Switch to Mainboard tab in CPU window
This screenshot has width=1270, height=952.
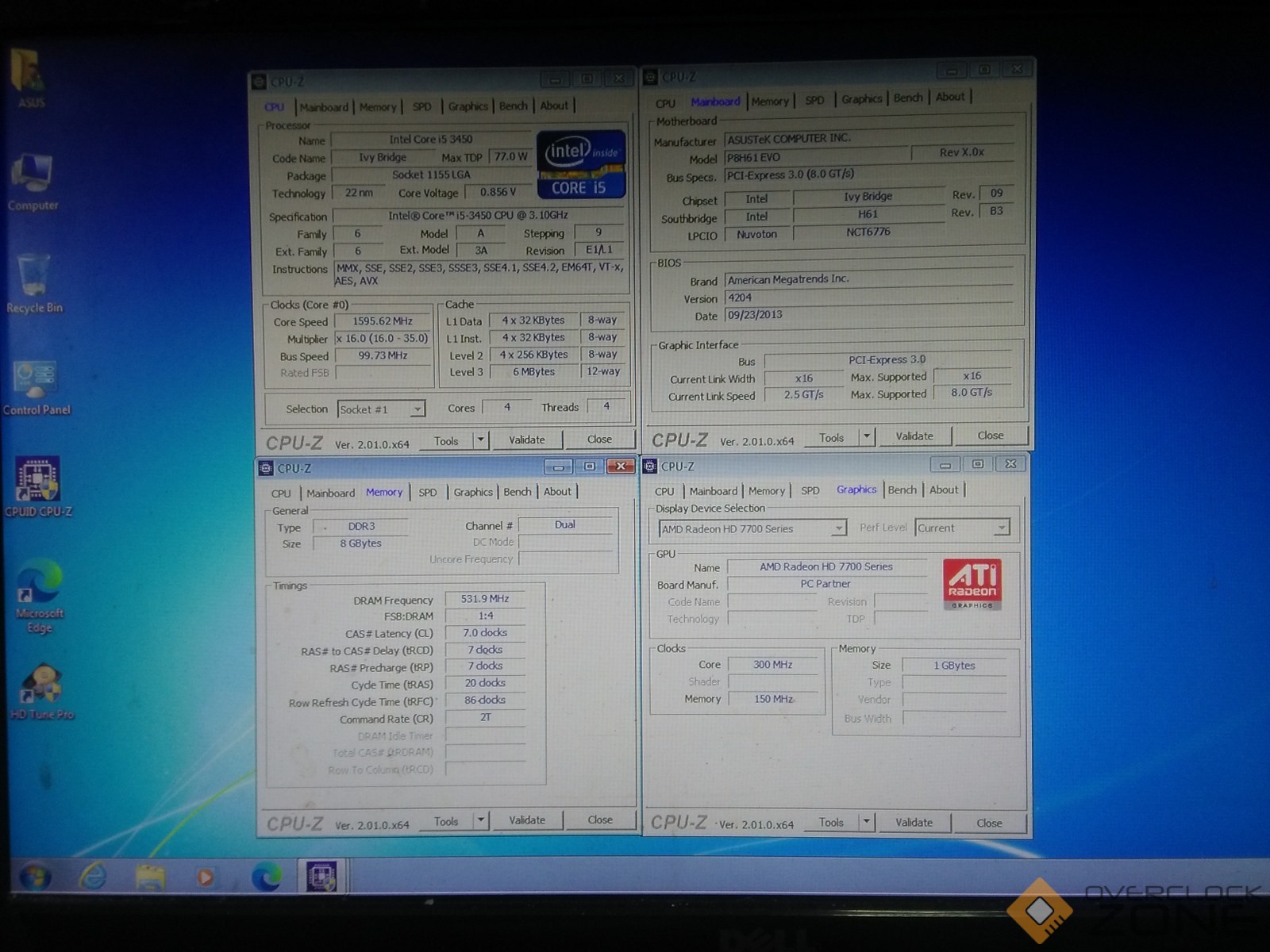pyautogui.click(x=324, y=107)
